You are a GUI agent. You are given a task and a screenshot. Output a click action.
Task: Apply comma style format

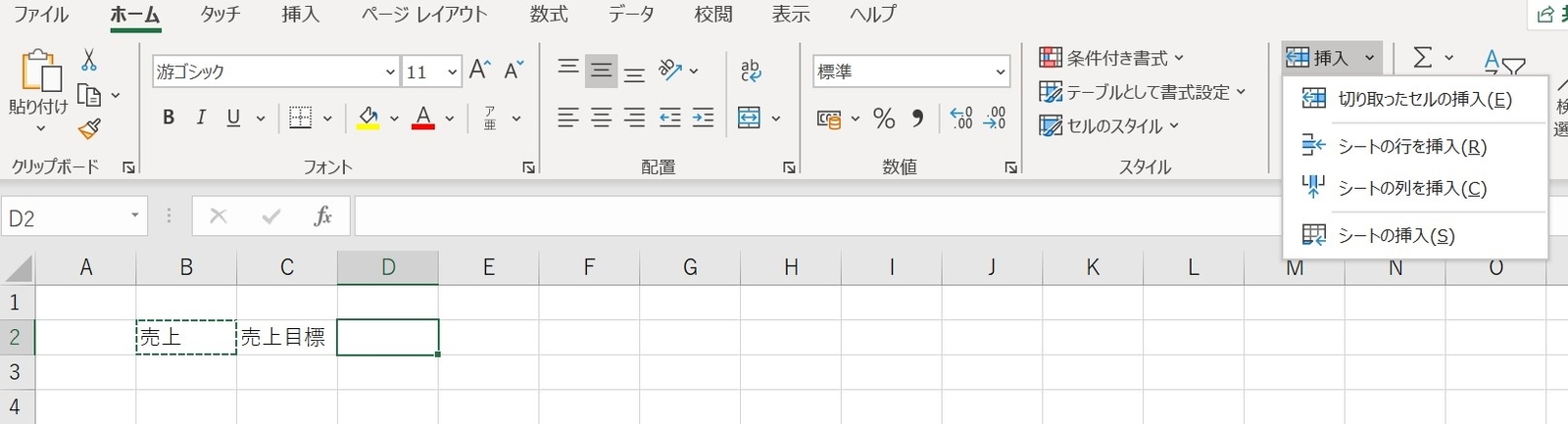coord(917,118)
